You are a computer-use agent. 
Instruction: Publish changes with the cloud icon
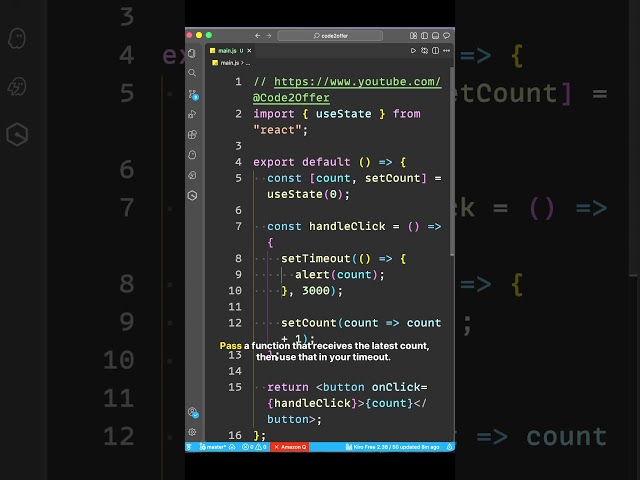[232, 447]
